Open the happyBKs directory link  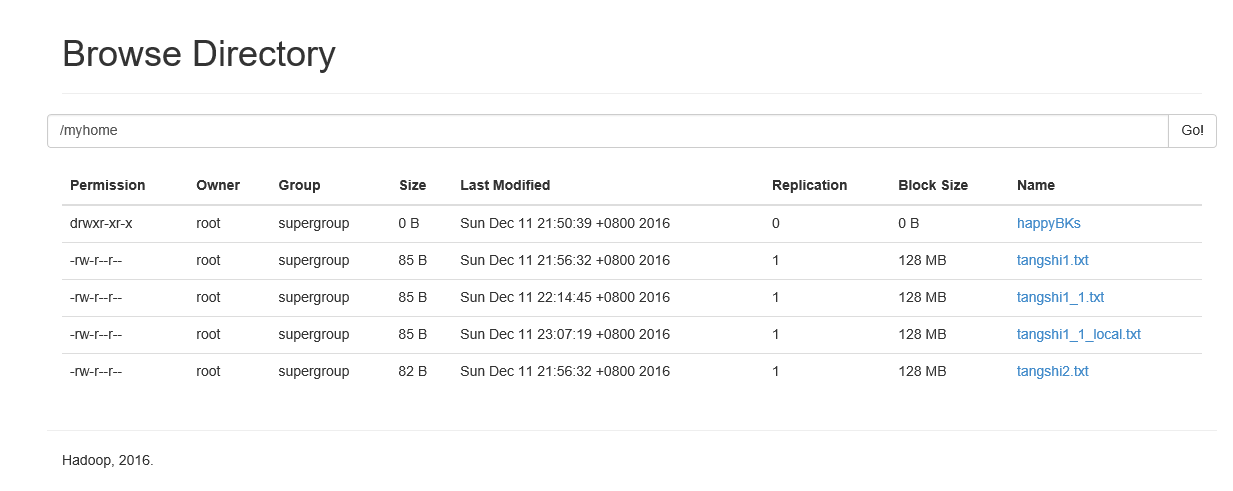[x=1048, y=223]
